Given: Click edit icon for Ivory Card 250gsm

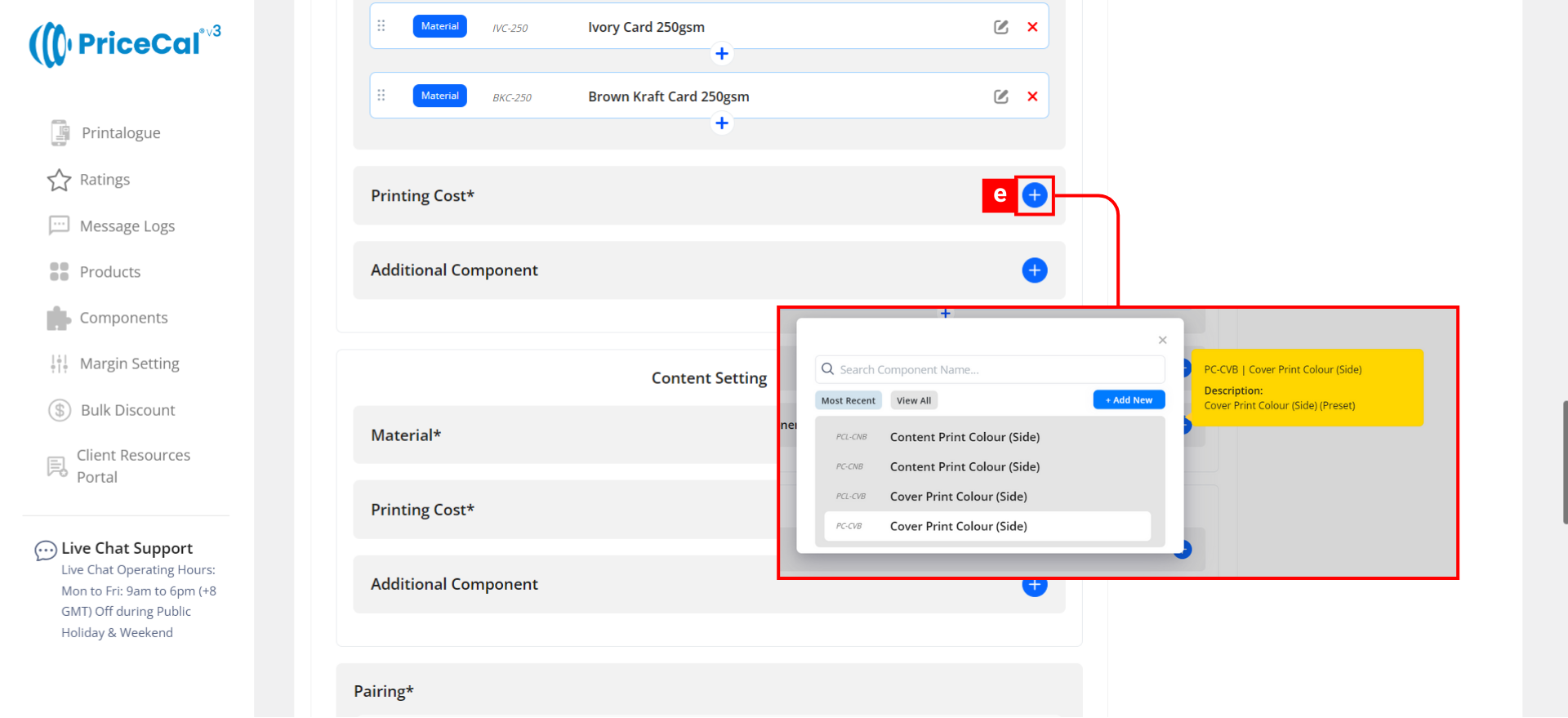Looking at the screenshot, I should coord(1000,27).
